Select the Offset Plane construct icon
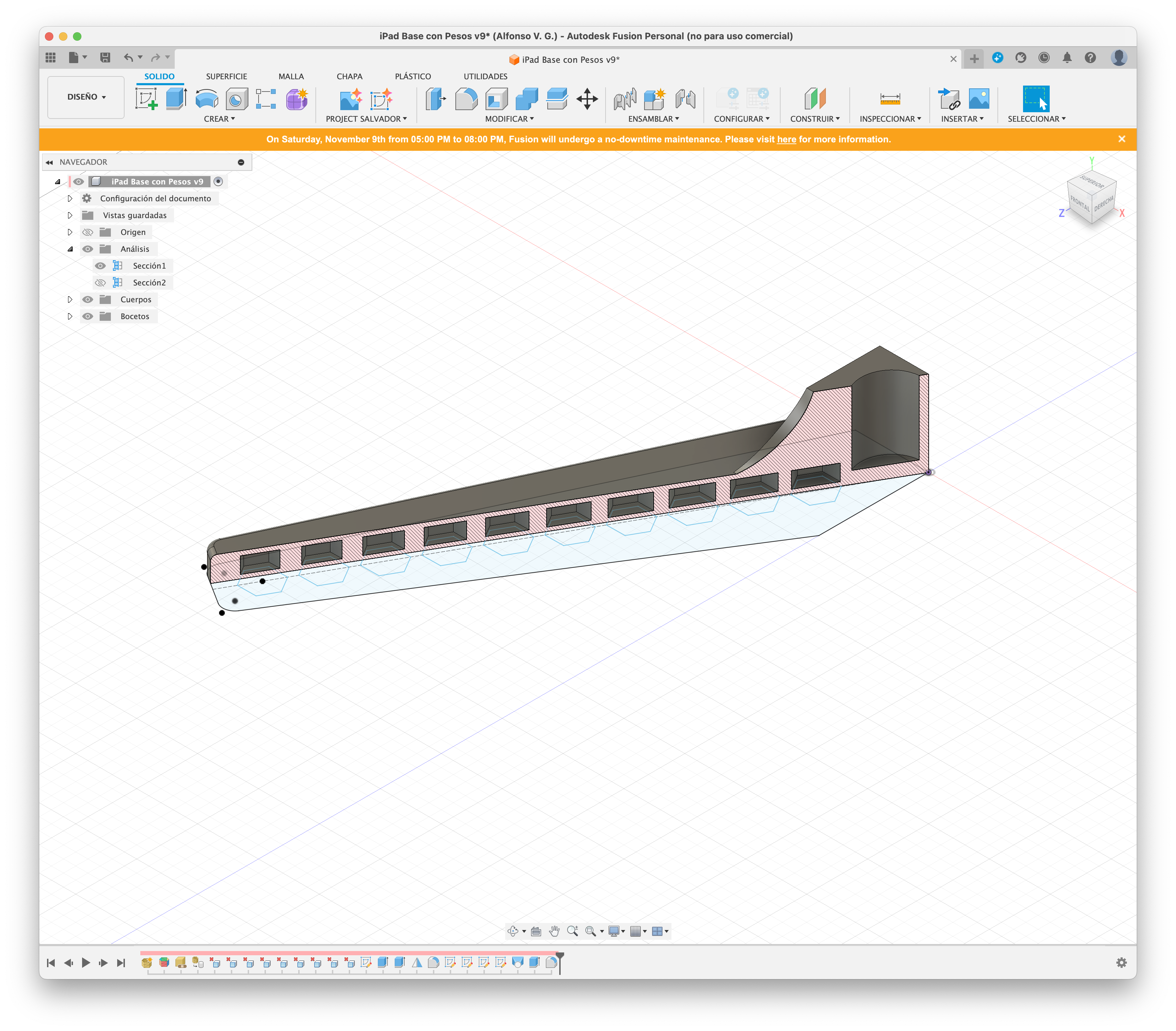 815,99
